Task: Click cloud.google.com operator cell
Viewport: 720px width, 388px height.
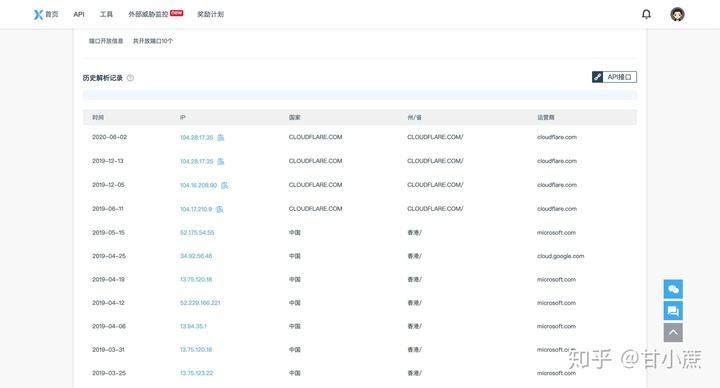Action: [x=561, y=256]
